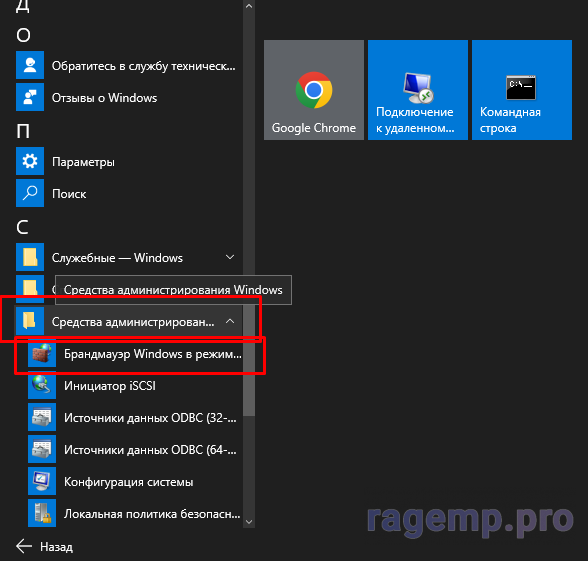Click the Конфигурация системы icon
The height and width of the screenshot is (561, 588).
[x=42, y=481]
